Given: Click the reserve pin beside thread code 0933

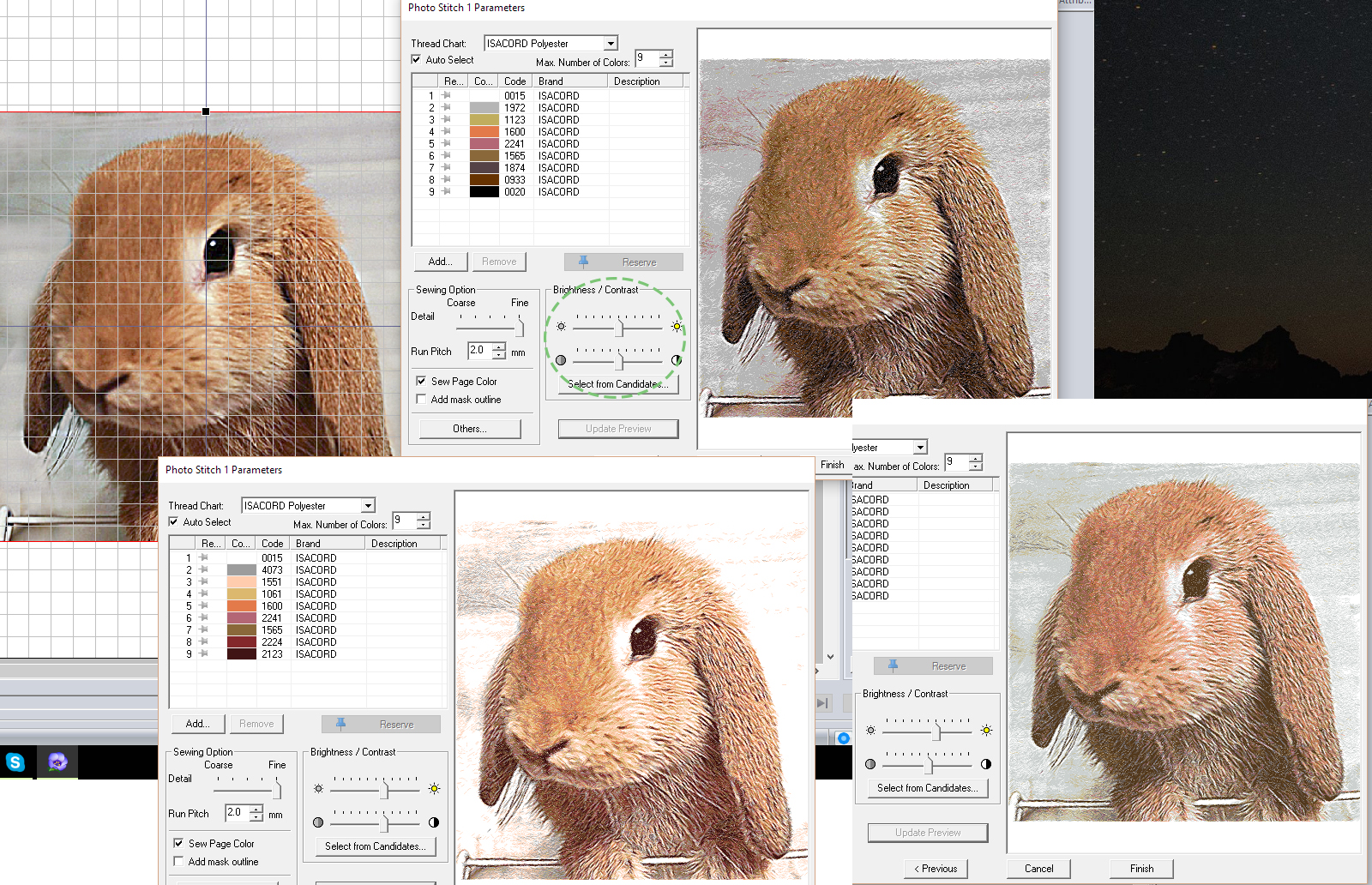Looking at the screenshot, I should tap(446, 180).
